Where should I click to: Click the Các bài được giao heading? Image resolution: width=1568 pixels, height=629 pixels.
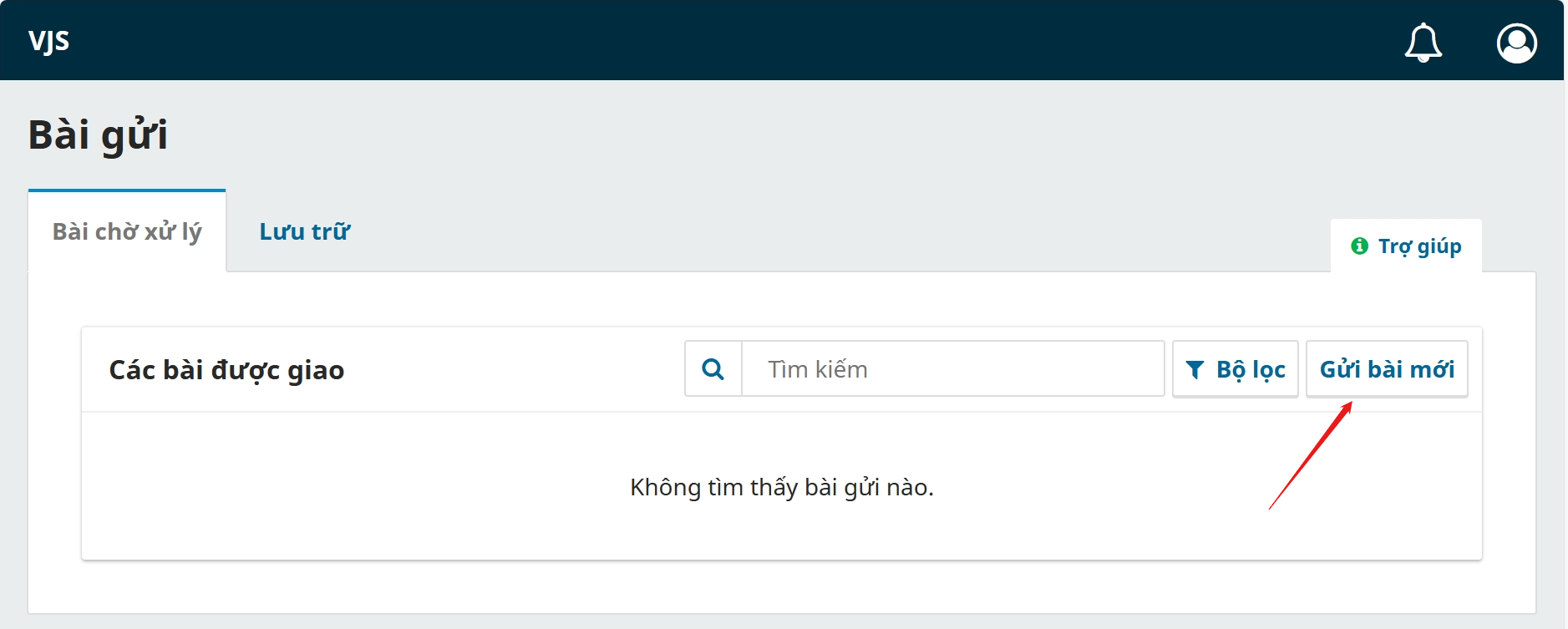tap(226, 370)
